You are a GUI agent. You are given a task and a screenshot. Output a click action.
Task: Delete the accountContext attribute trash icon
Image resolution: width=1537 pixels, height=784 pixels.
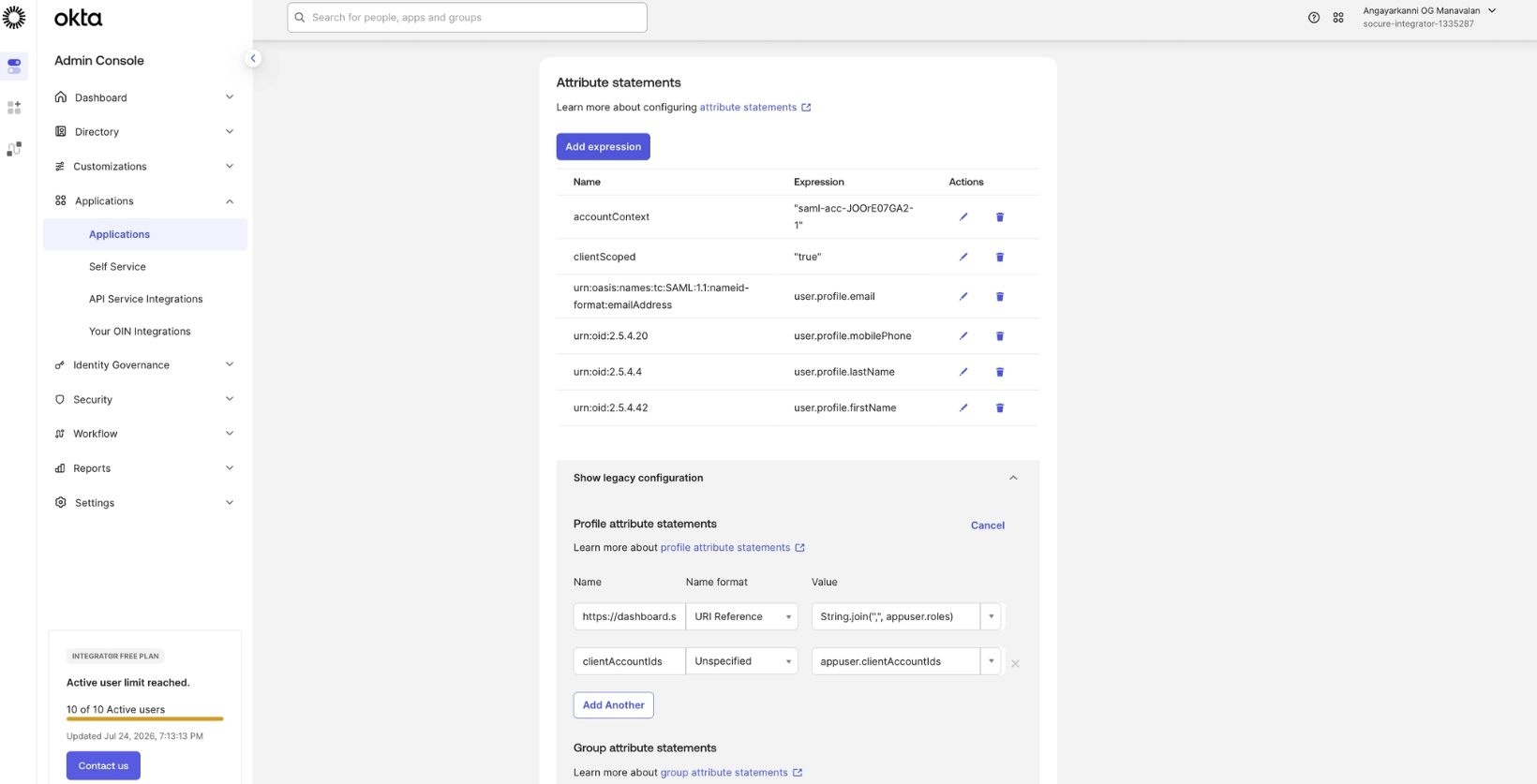tap(1000, 217)
